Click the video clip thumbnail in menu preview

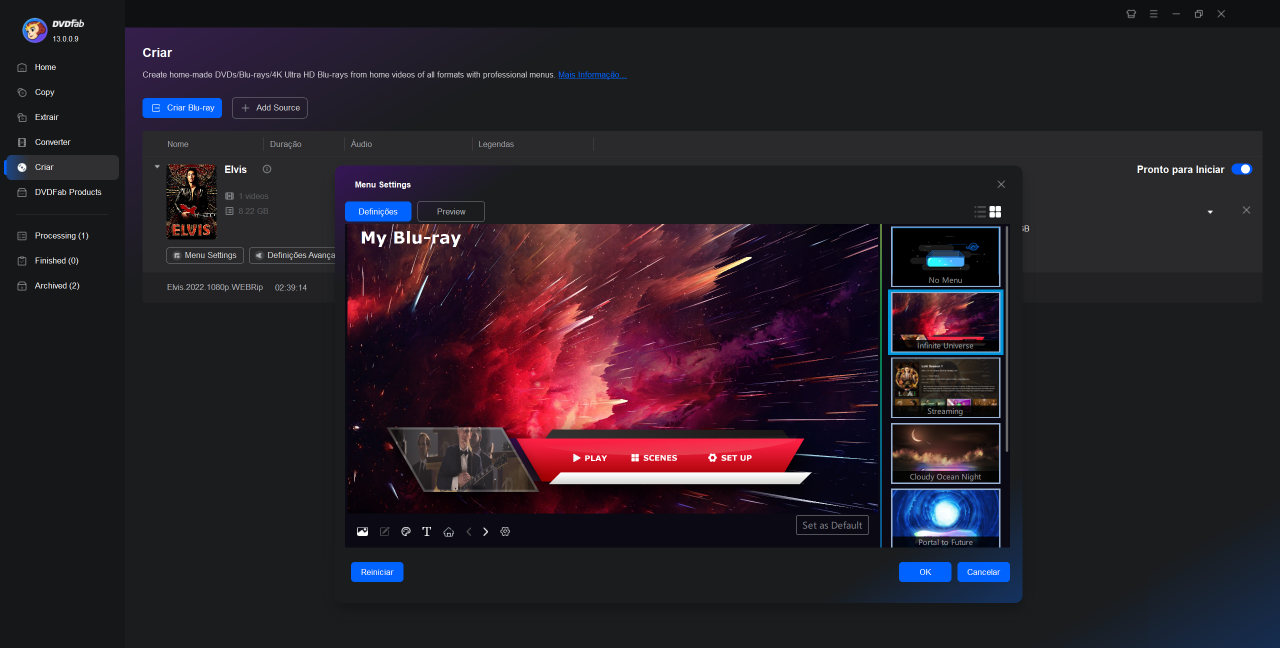click(x=462, y=459)
